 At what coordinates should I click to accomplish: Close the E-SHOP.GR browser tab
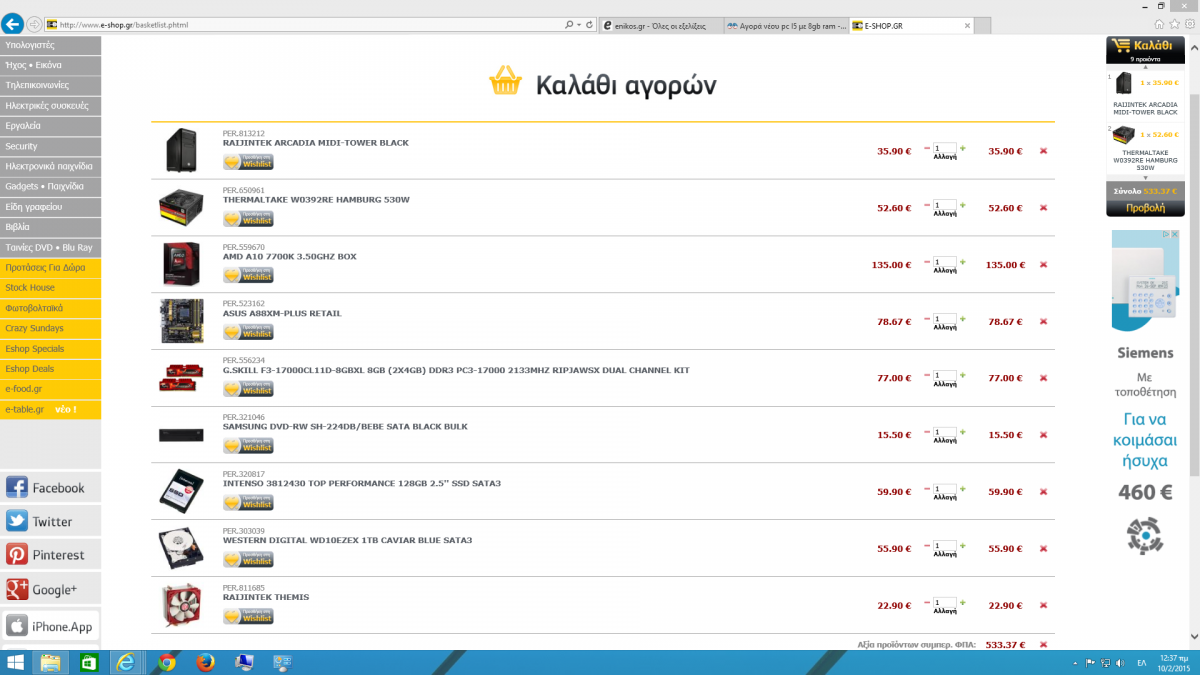pyautogui.click(x=969, y=24)
